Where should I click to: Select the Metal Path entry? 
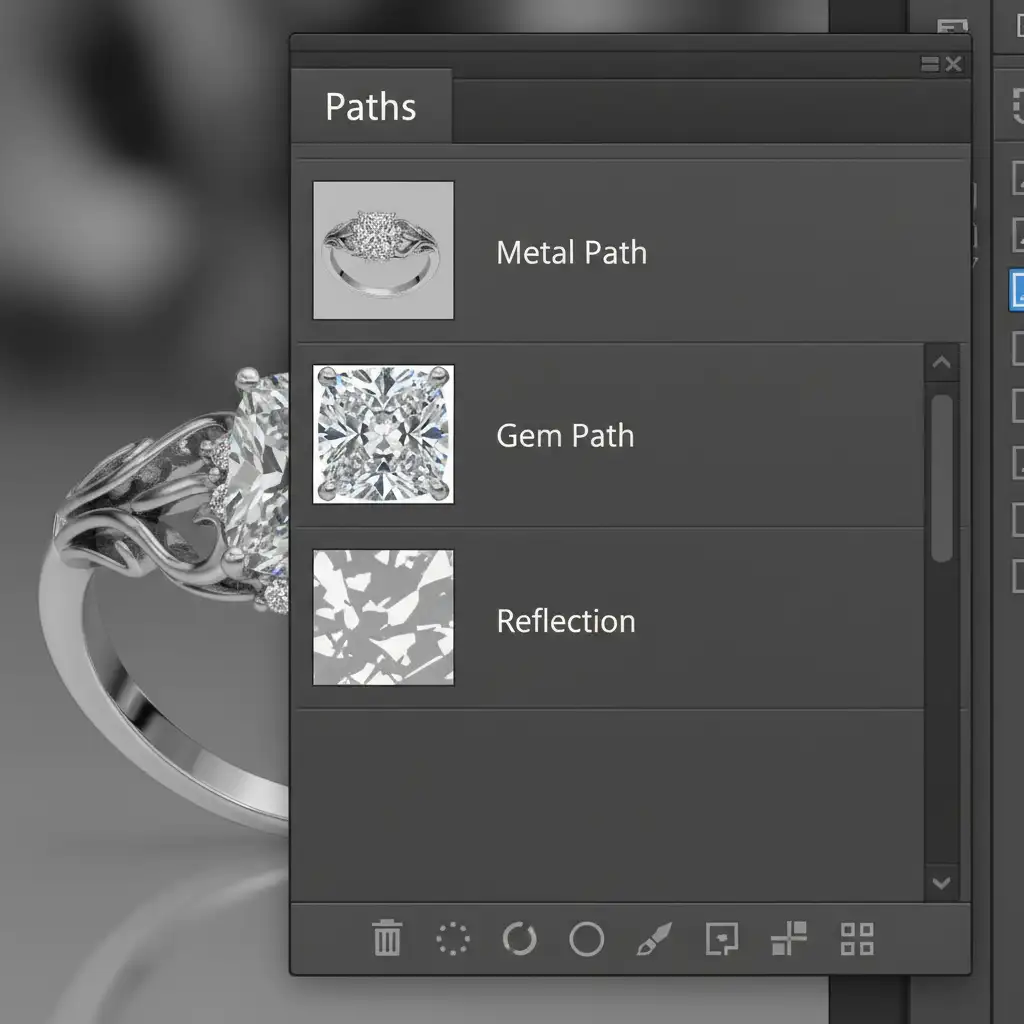(x=571, y=252)
